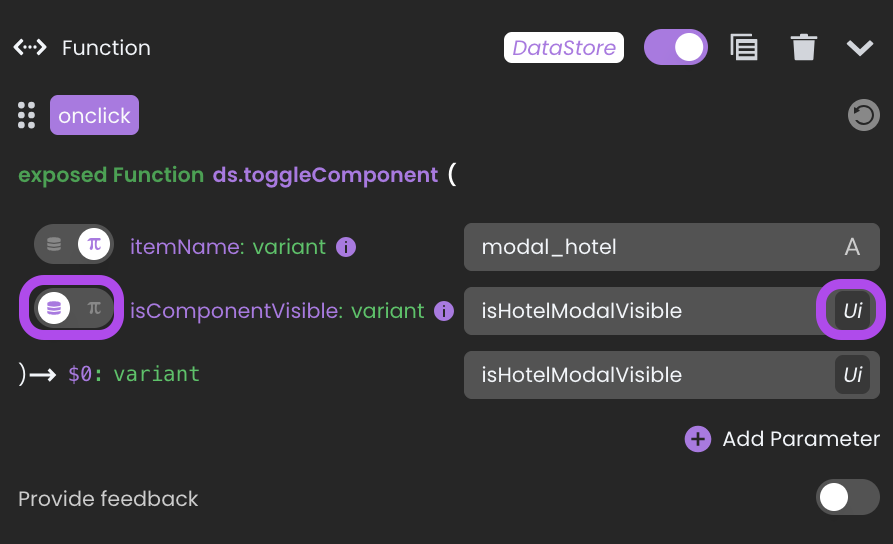Click the duplicate function copy icon

coord(744,47)
